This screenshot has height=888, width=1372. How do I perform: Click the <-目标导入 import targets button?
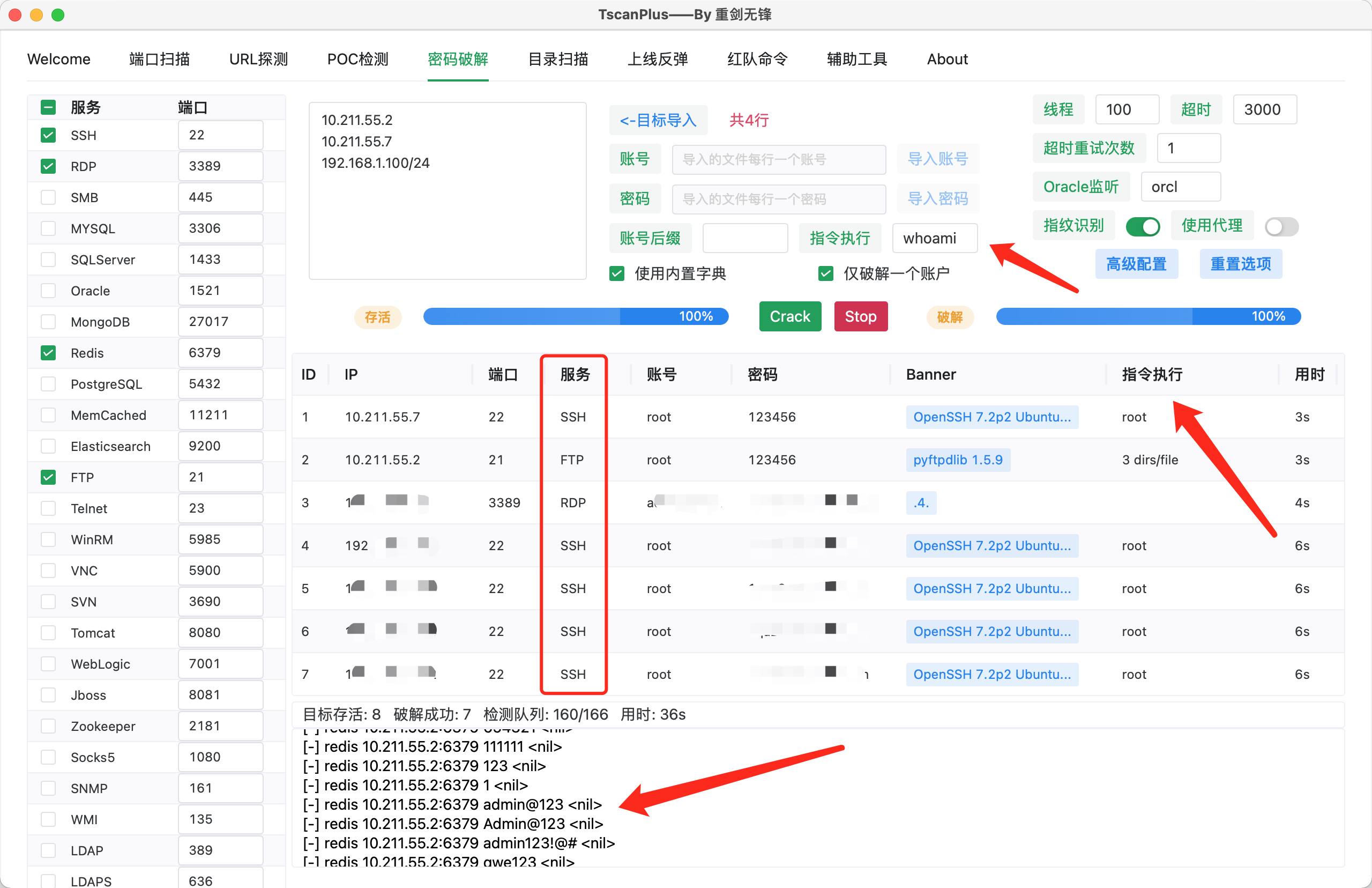(658, 120)
